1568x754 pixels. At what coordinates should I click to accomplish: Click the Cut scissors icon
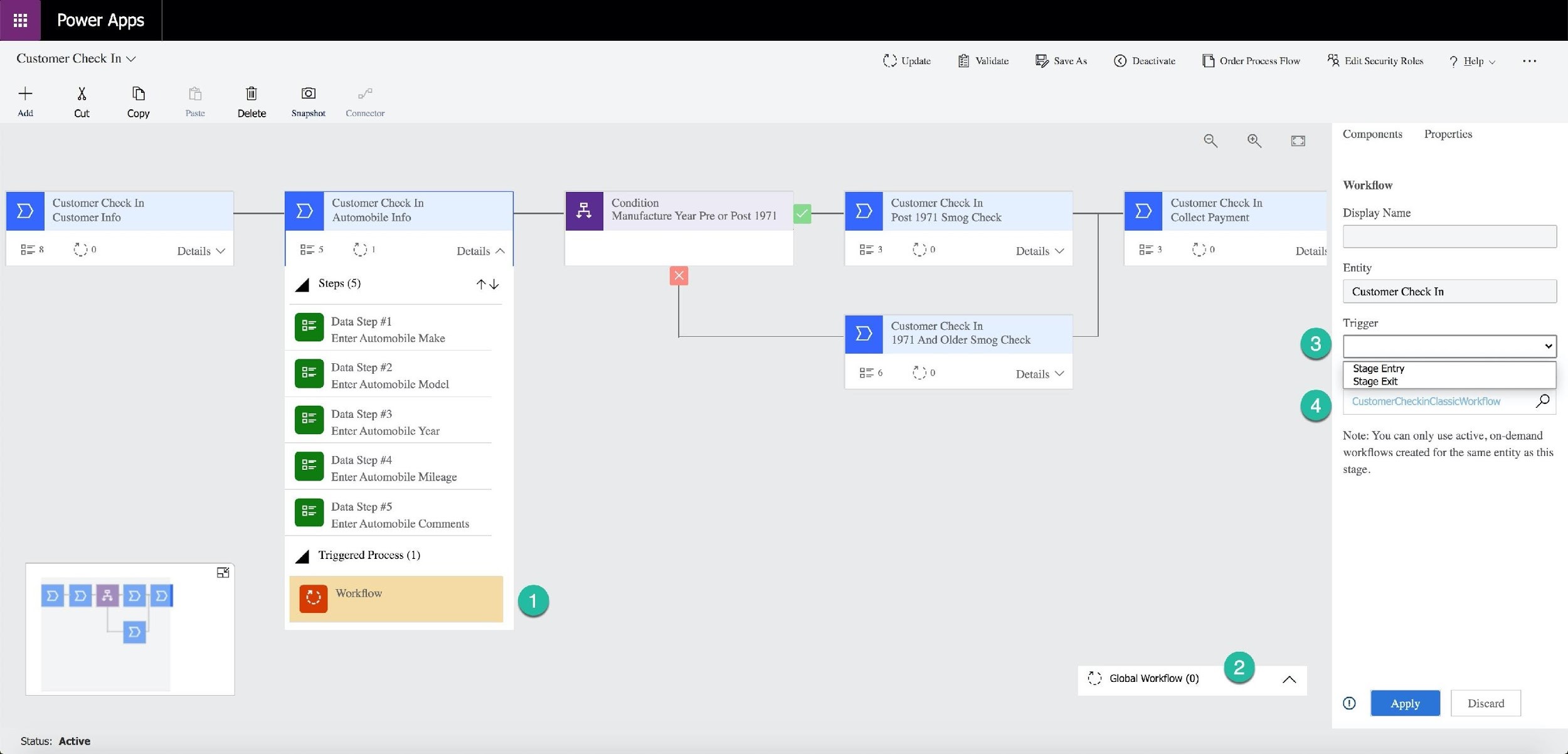click(x=82, y=94)
